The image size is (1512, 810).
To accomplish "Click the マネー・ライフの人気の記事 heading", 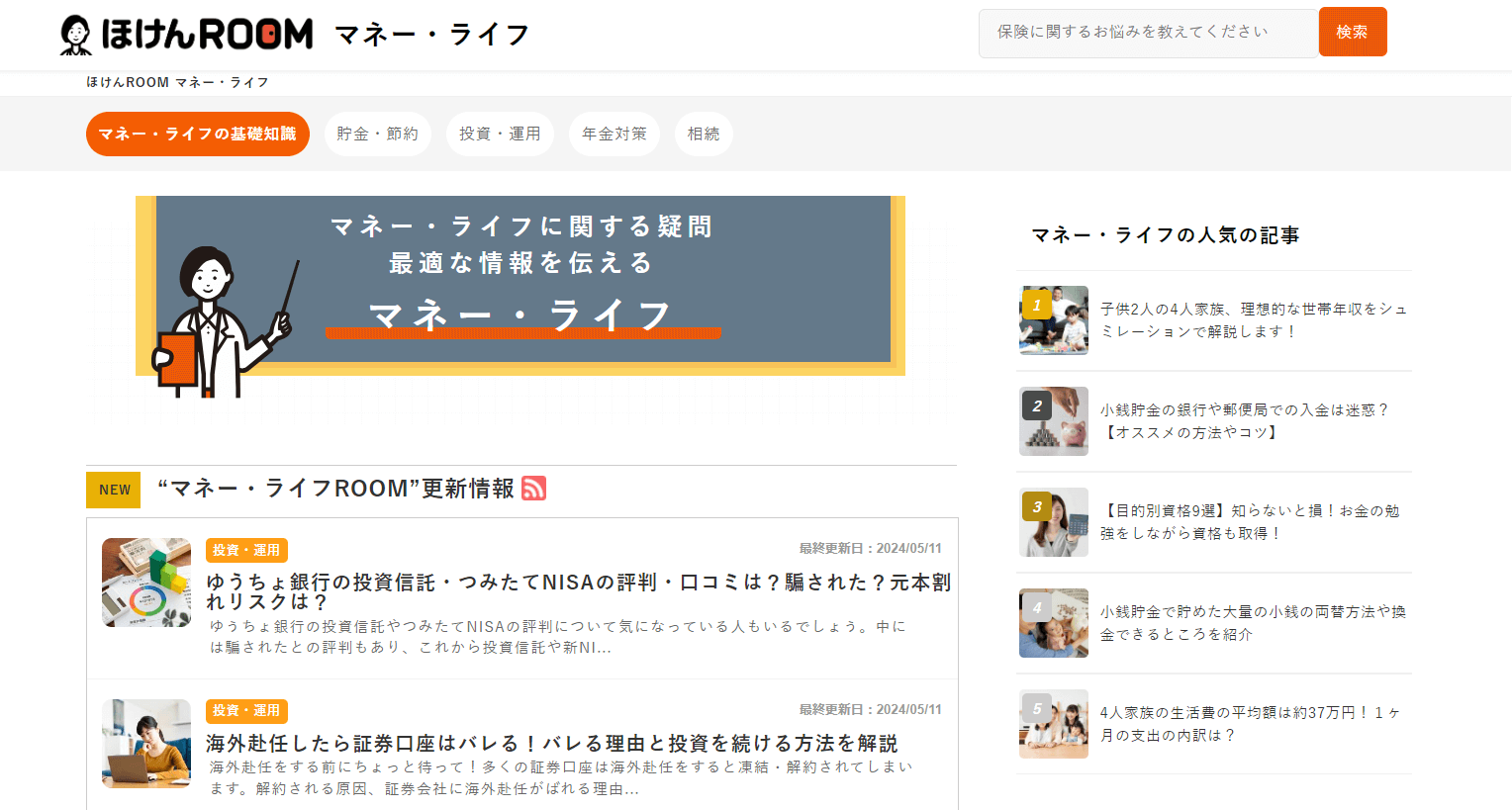I will point(1166,235).
